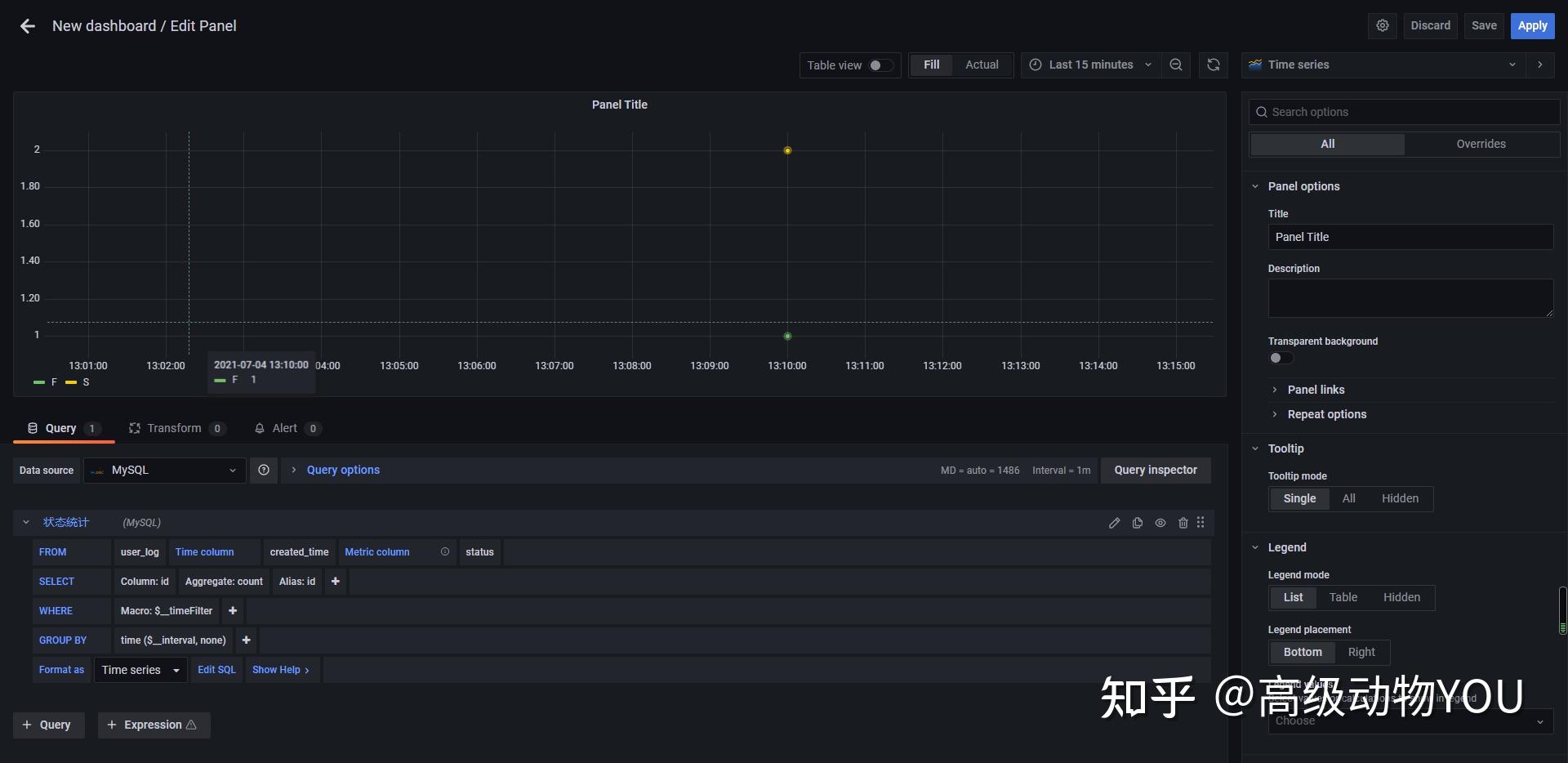Viewport: 1568px width, 763px height.
Task: Open the Time series visualization picker
Action: (1382, 65)
